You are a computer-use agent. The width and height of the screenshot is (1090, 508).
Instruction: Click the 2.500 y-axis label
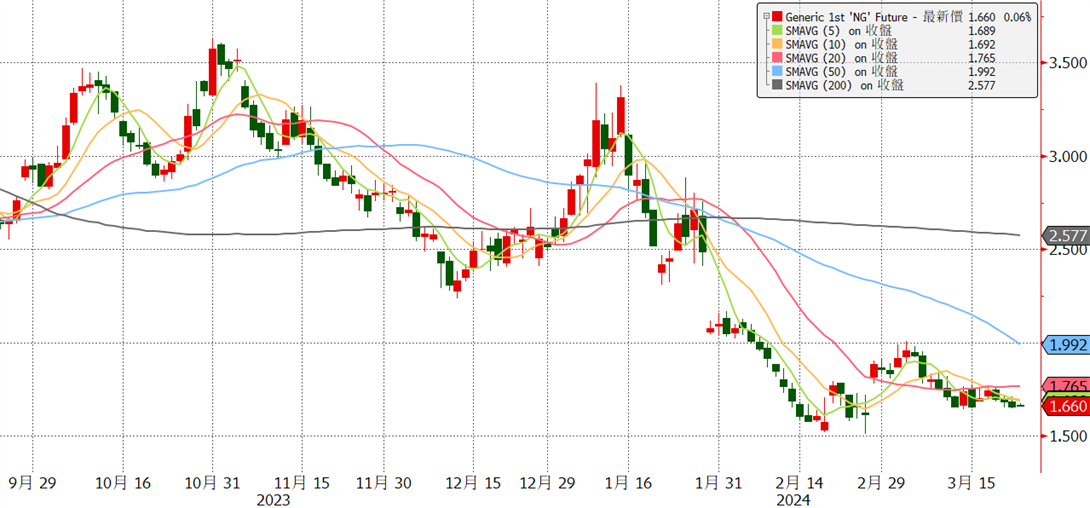pyautogui.click(x=1067, y=249)
